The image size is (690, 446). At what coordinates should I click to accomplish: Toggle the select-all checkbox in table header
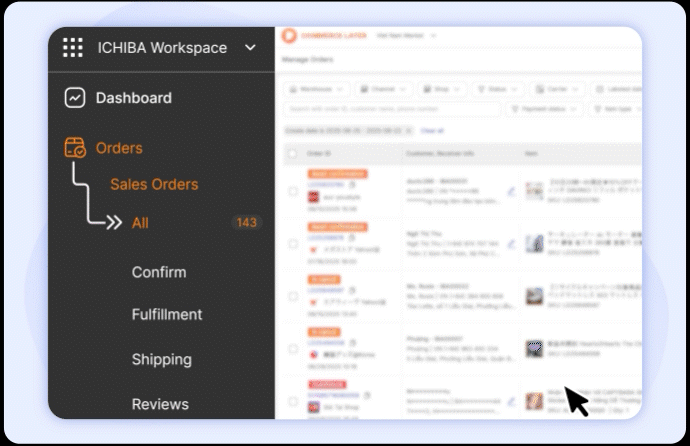[292, 153]
